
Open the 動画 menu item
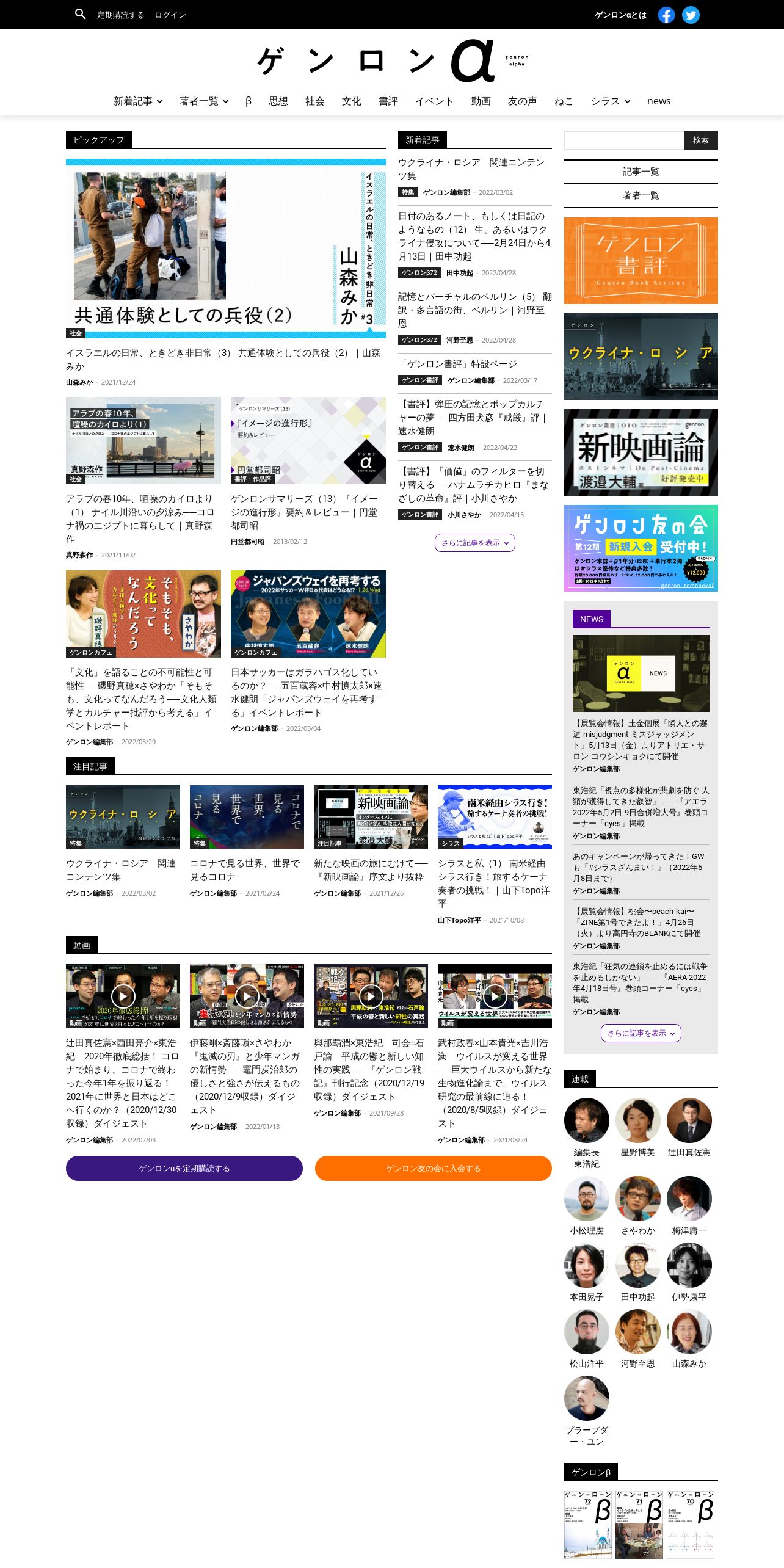481,101
